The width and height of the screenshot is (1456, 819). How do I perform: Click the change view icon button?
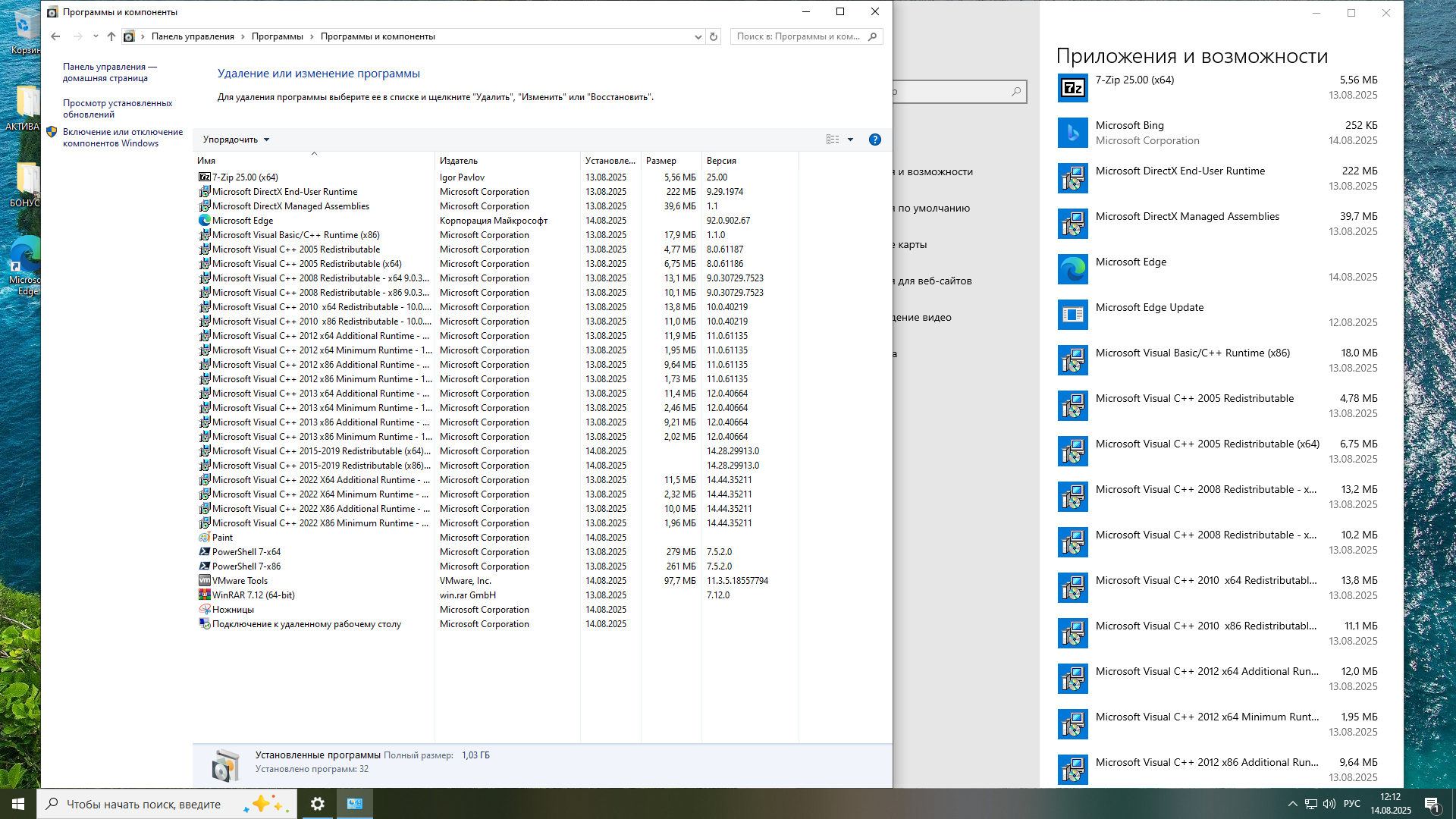(833, 140)
